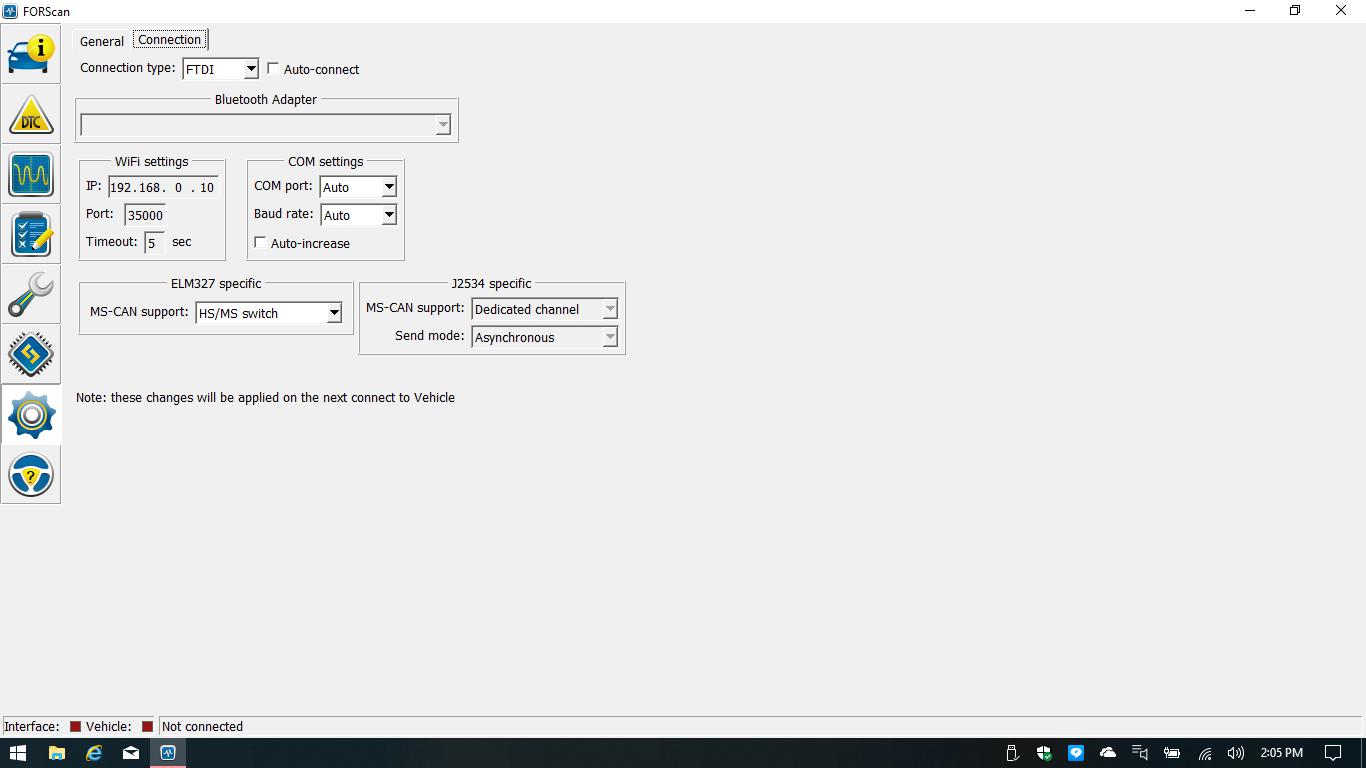Click the Timeout seconds field
Image resolution: width=1366 pixels, height=768 pixels.
154,243
